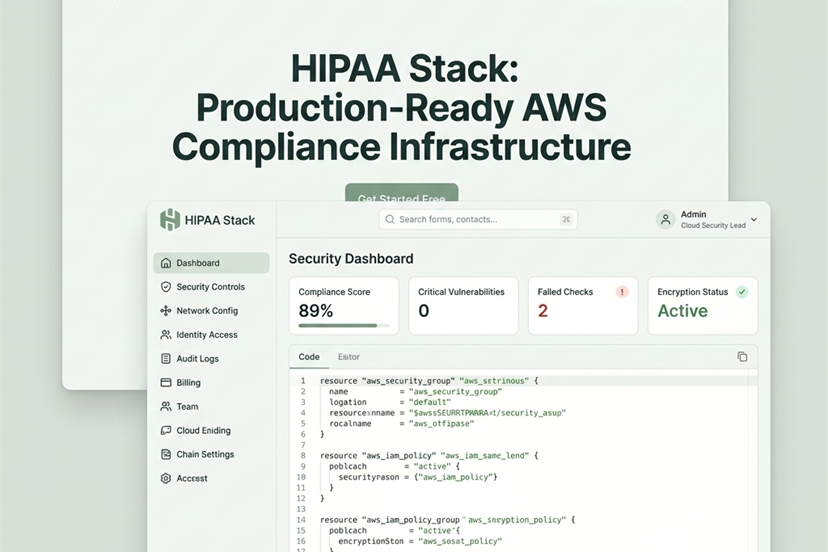Screen dimensions: 828x552
Task: Click the HIPAA Stack logo icon
Action: (170, 220)
